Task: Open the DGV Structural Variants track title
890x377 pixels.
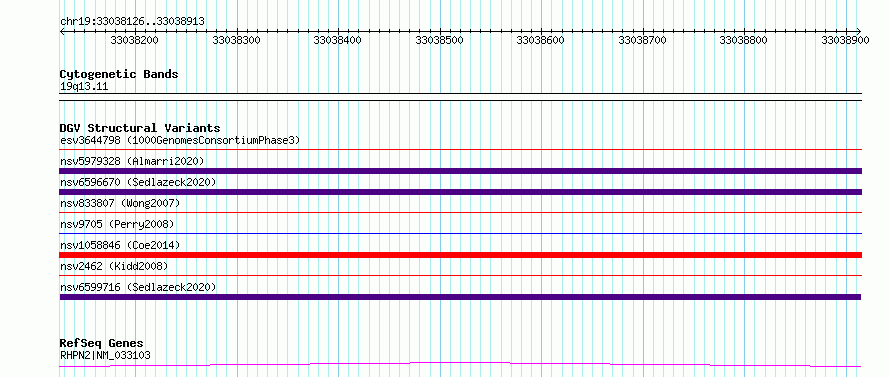Action: [x=140, y=128]
